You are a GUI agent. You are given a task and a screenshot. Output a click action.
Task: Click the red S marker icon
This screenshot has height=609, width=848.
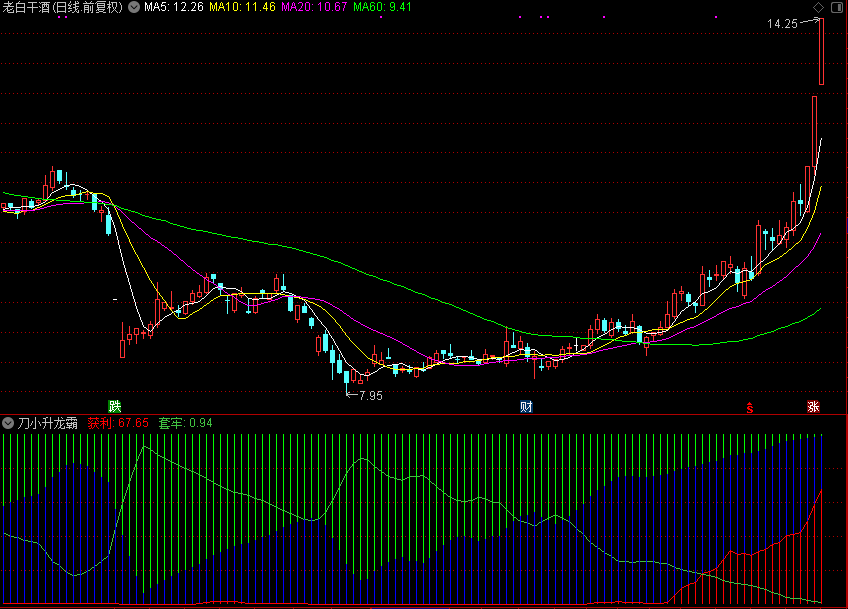750,407
